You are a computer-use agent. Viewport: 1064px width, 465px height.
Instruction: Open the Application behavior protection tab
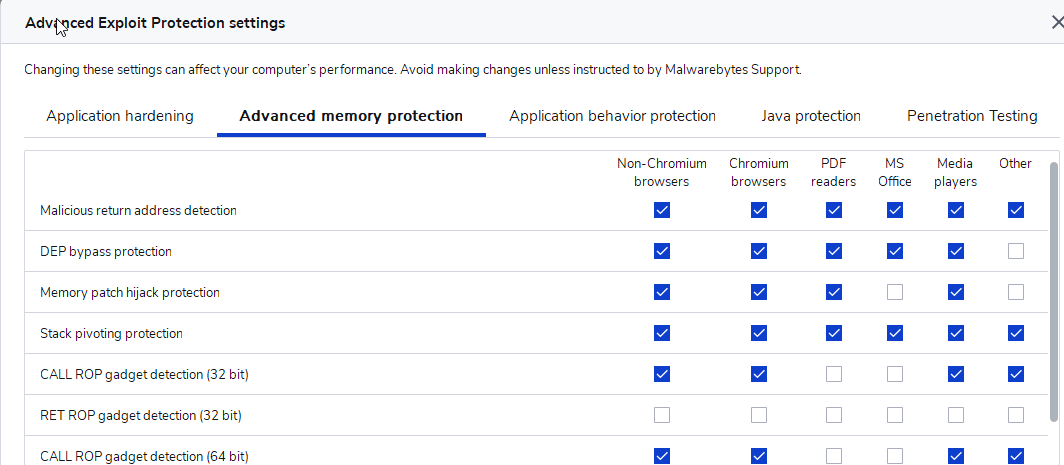pos(612,116)
